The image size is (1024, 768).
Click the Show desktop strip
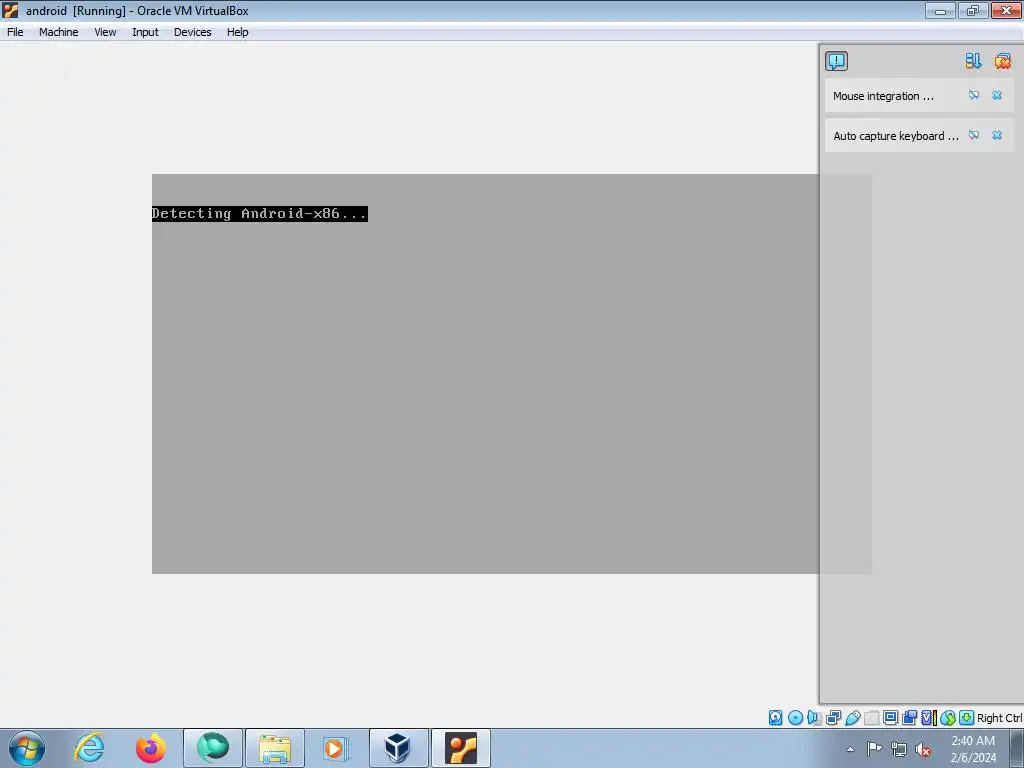click(1017, 748)
